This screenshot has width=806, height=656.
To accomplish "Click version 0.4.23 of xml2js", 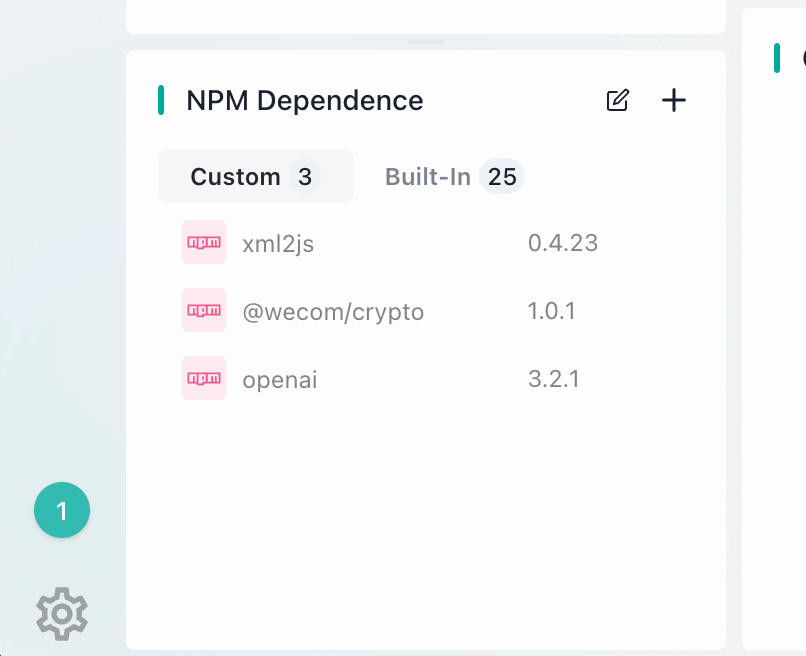I will tap(563, 243).
